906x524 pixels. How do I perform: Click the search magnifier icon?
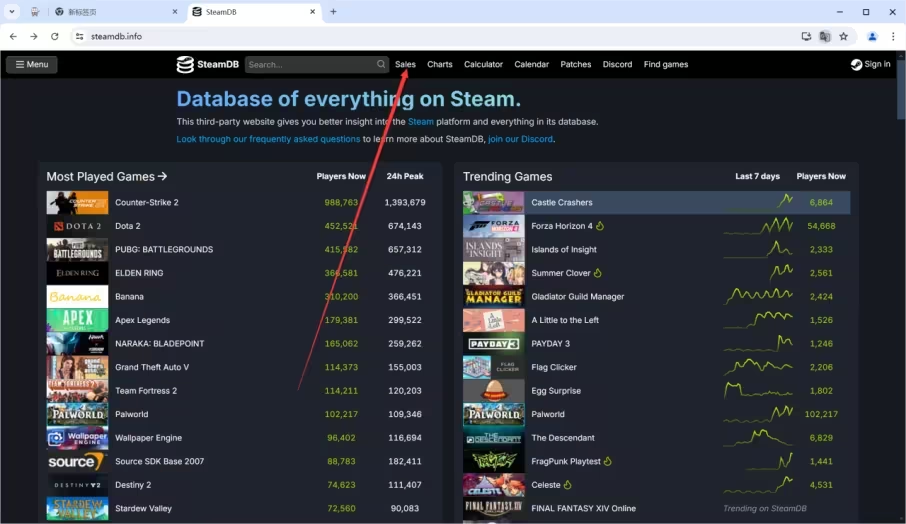point(381,64)
